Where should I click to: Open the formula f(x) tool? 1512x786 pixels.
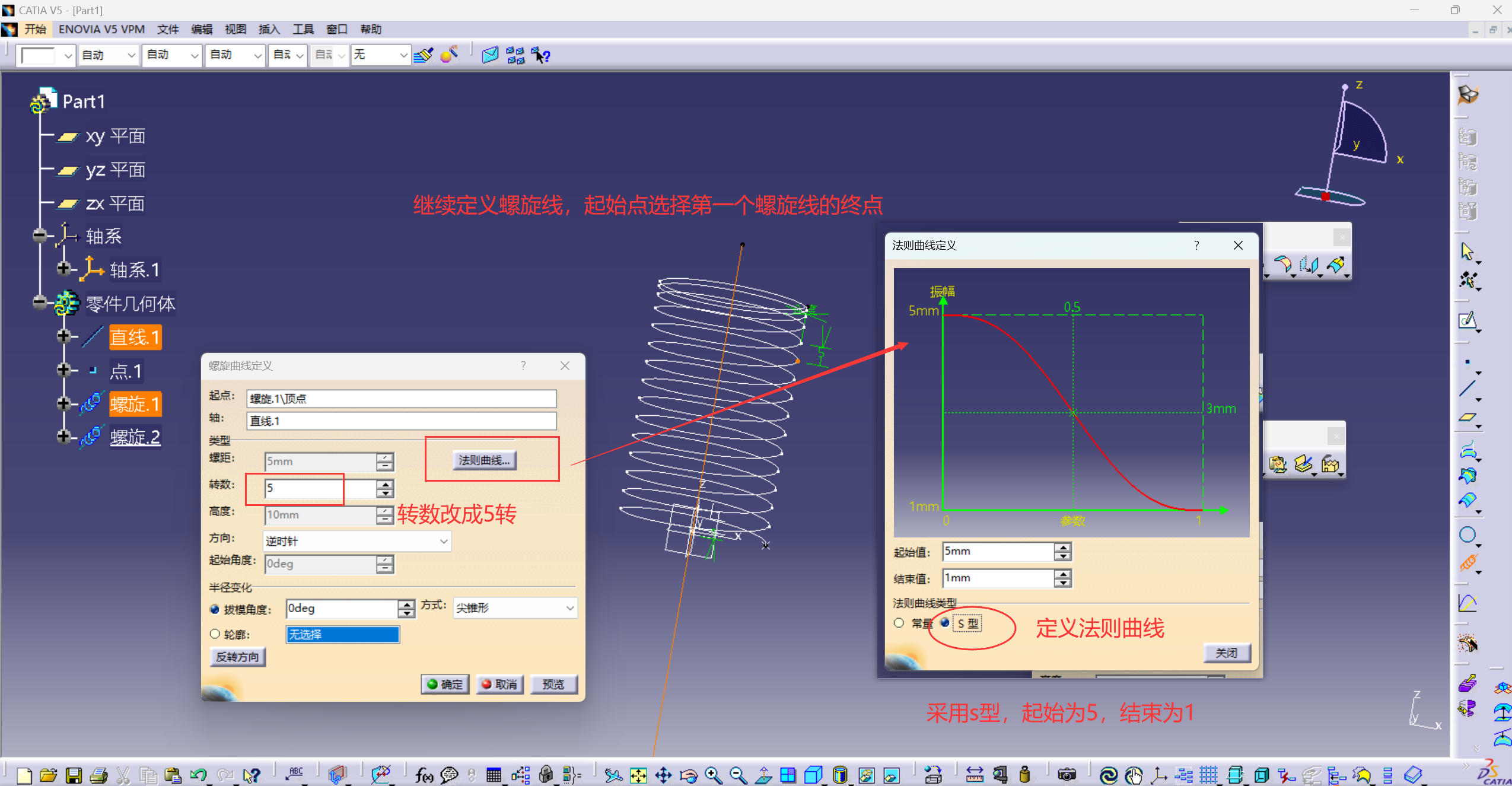pyautogui.click(x=424, y=775)
